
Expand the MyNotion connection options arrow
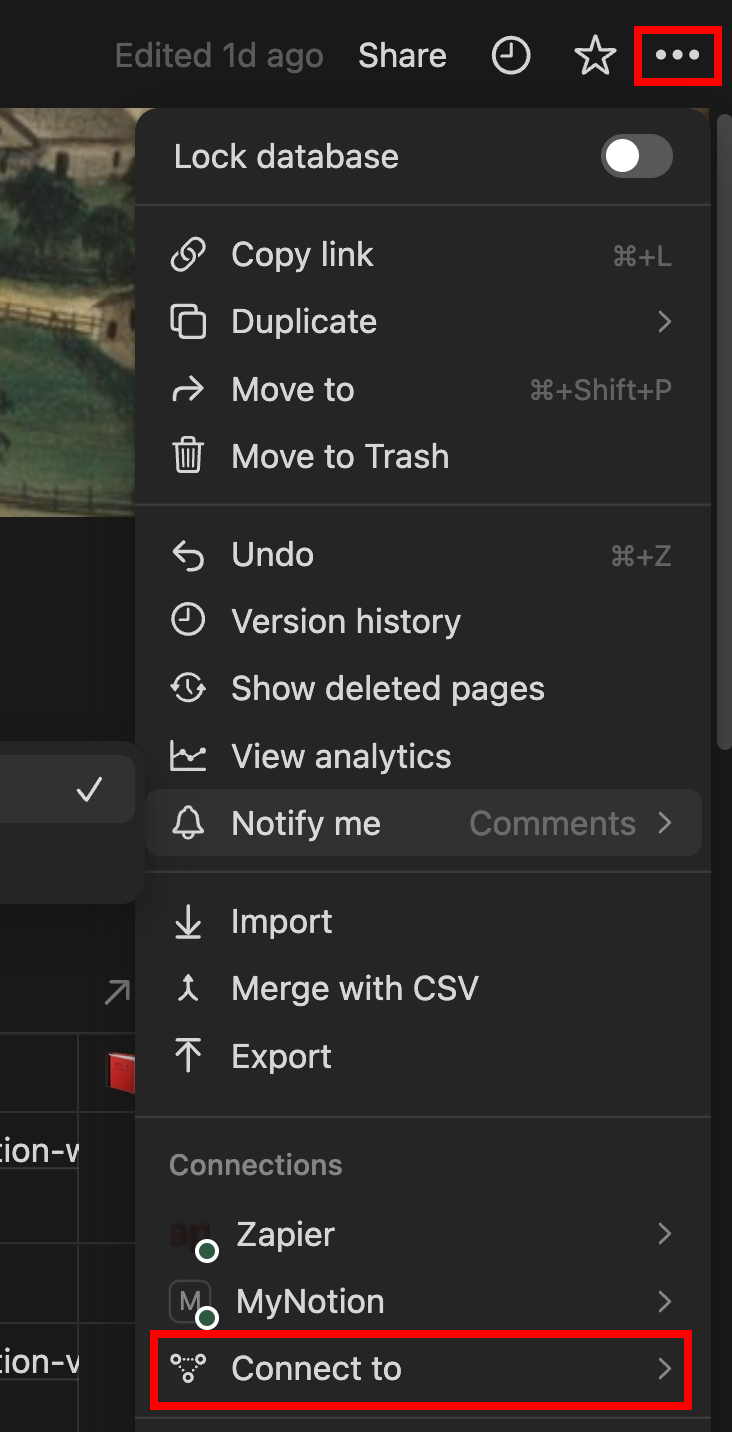pyautogui.click(x=664, y=1301)
